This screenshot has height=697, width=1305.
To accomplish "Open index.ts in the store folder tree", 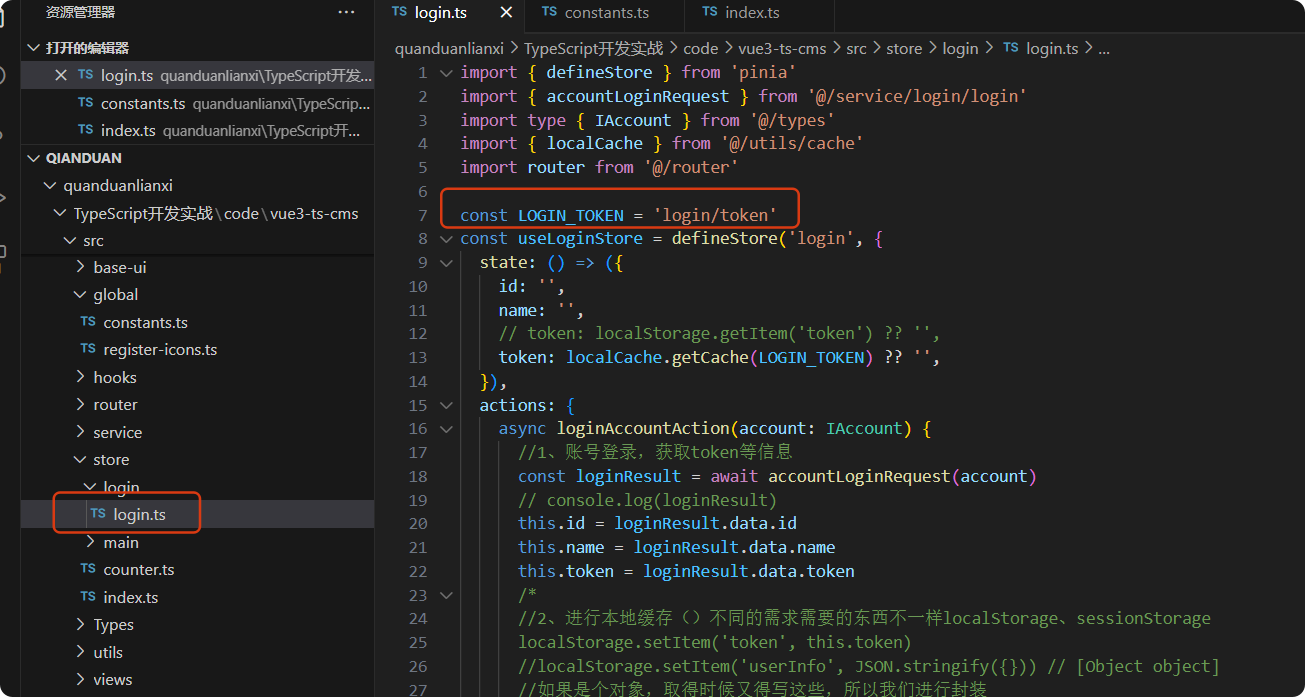I will coord(131,598).
